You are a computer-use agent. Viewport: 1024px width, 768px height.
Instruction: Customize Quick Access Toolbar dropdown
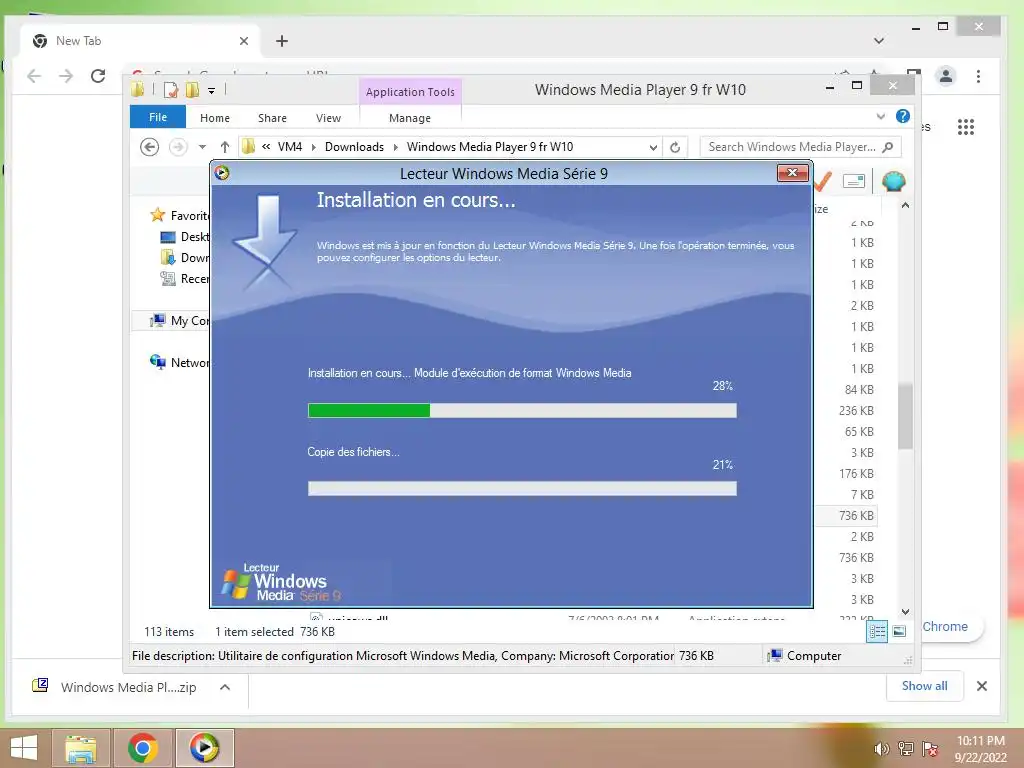212,91
